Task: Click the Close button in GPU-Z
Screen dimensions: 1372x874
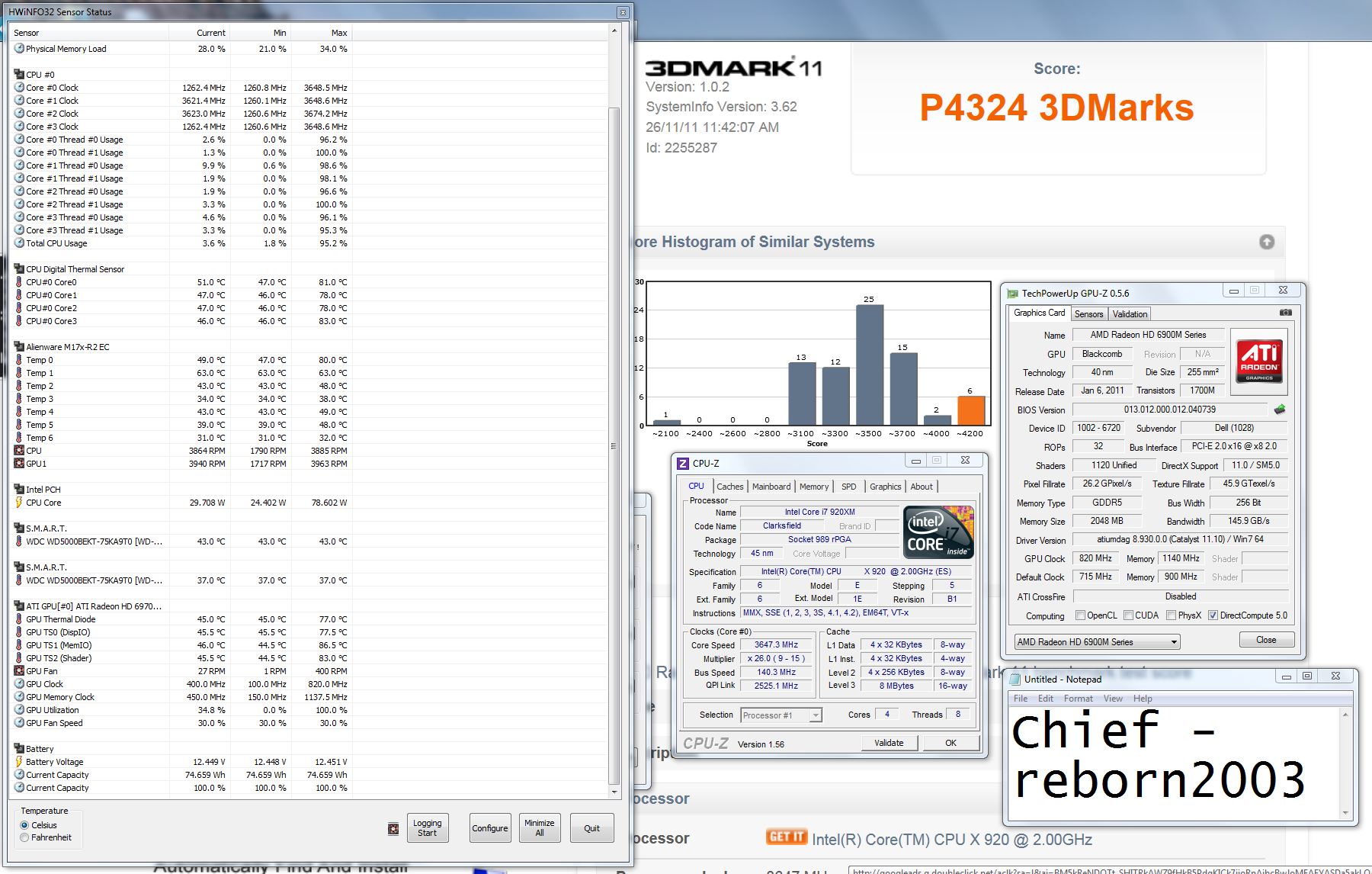Action: point(1266,640)
